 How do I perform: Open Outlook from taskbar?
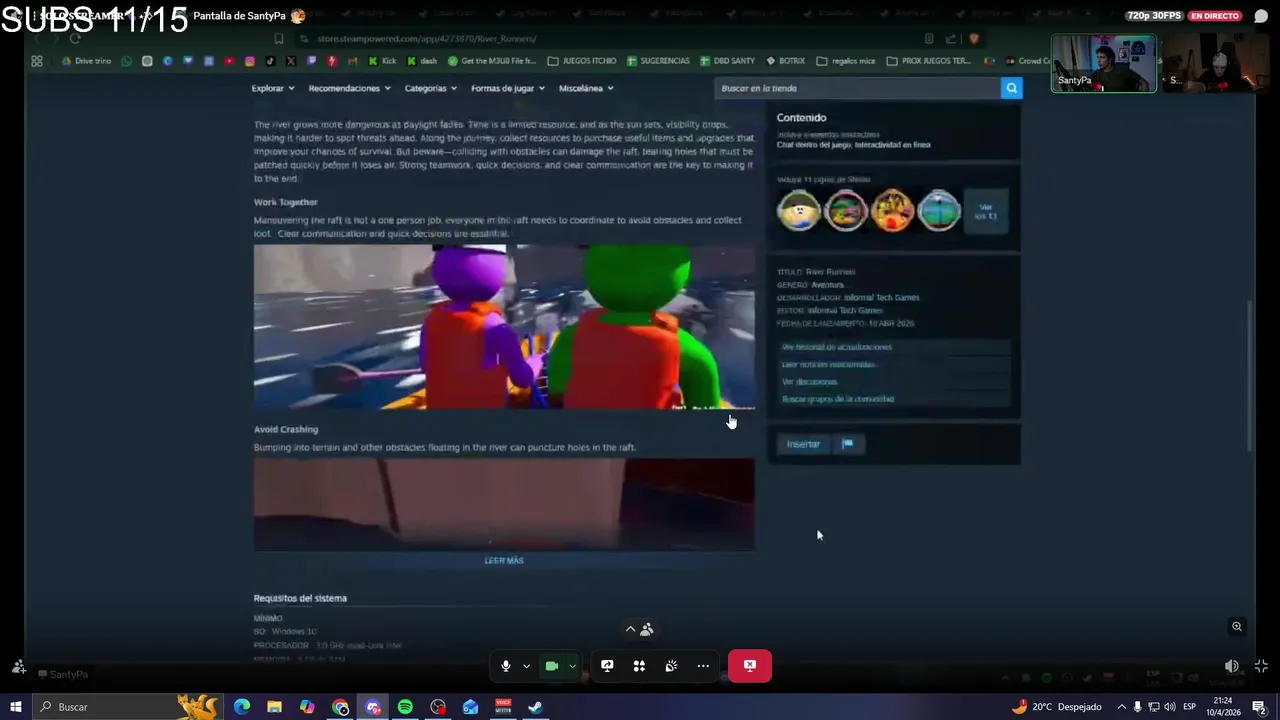point(471,707)
